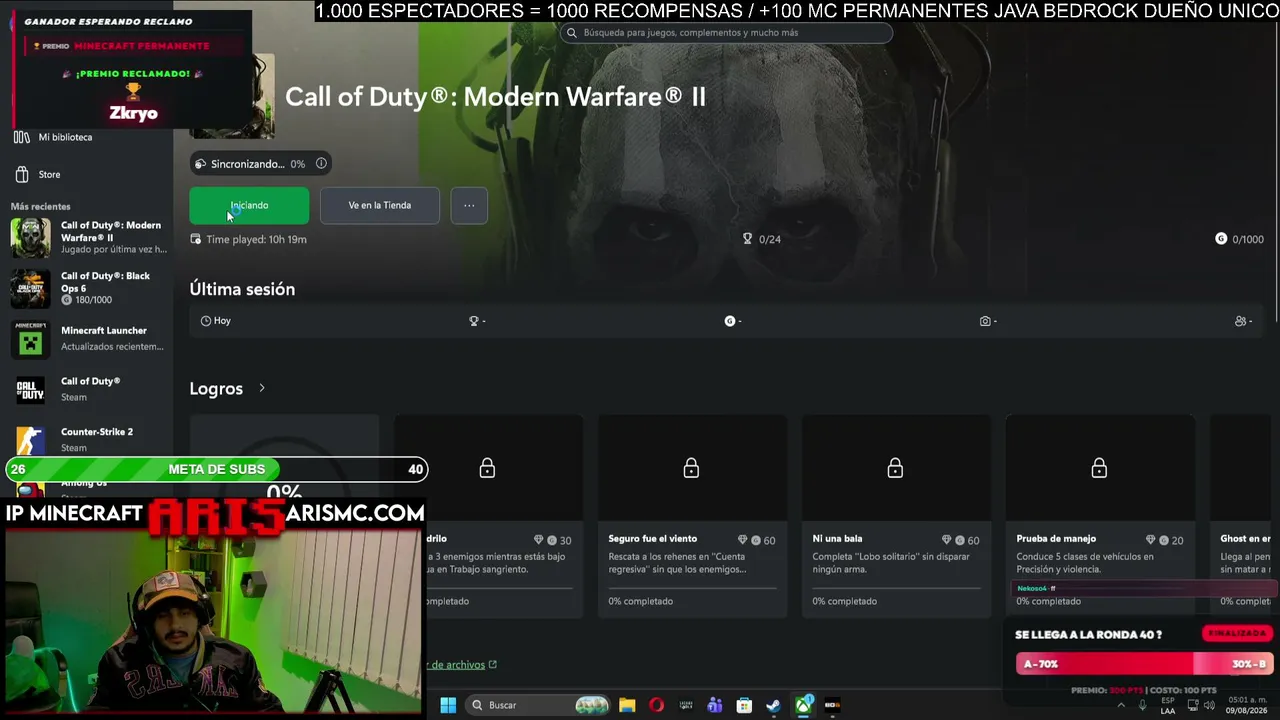Open the Seguro fue el viento achievement card
Screen dimensions: 1280x720
[x=692, y=516]
